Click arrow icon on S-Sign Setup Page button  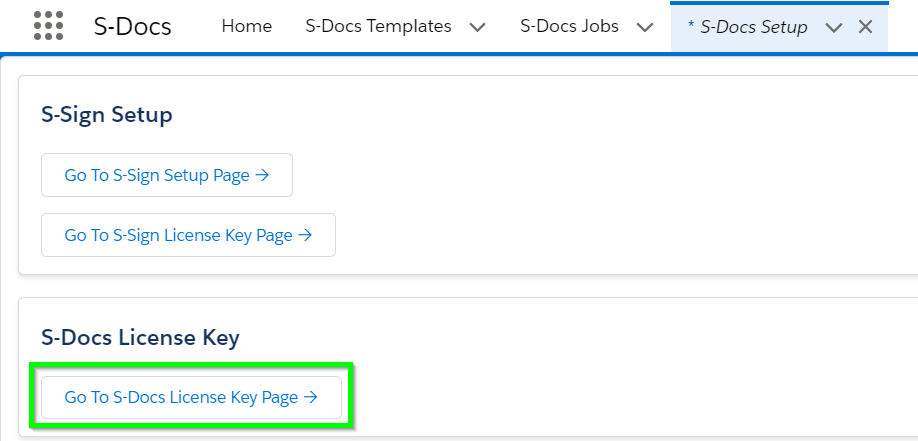tap(262, 175)
